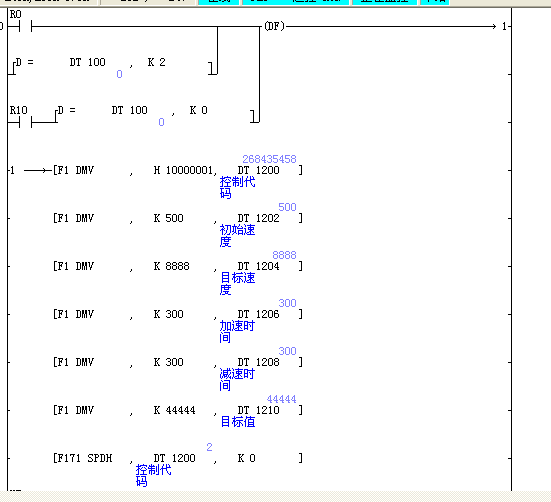Select the K 0 channel operand of SPDH

[246, 458]
